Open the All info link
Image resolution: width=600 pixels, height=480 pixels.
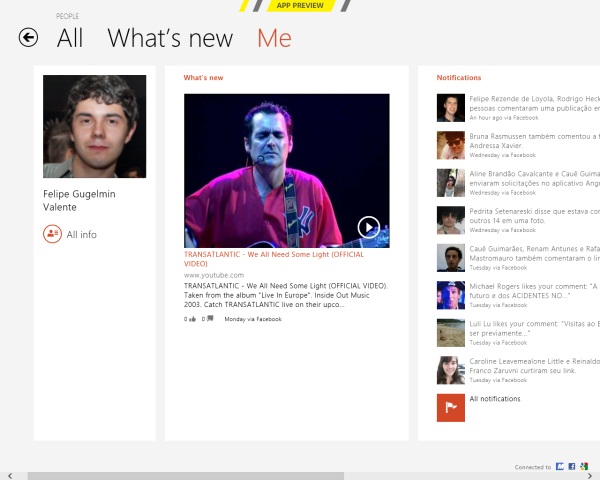82,234
